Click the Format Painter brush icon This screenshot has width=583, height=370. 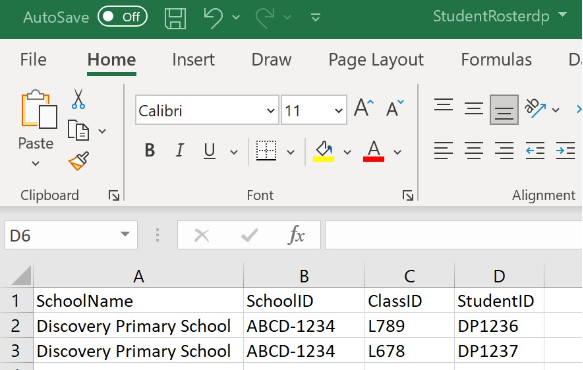click(79, 161)
